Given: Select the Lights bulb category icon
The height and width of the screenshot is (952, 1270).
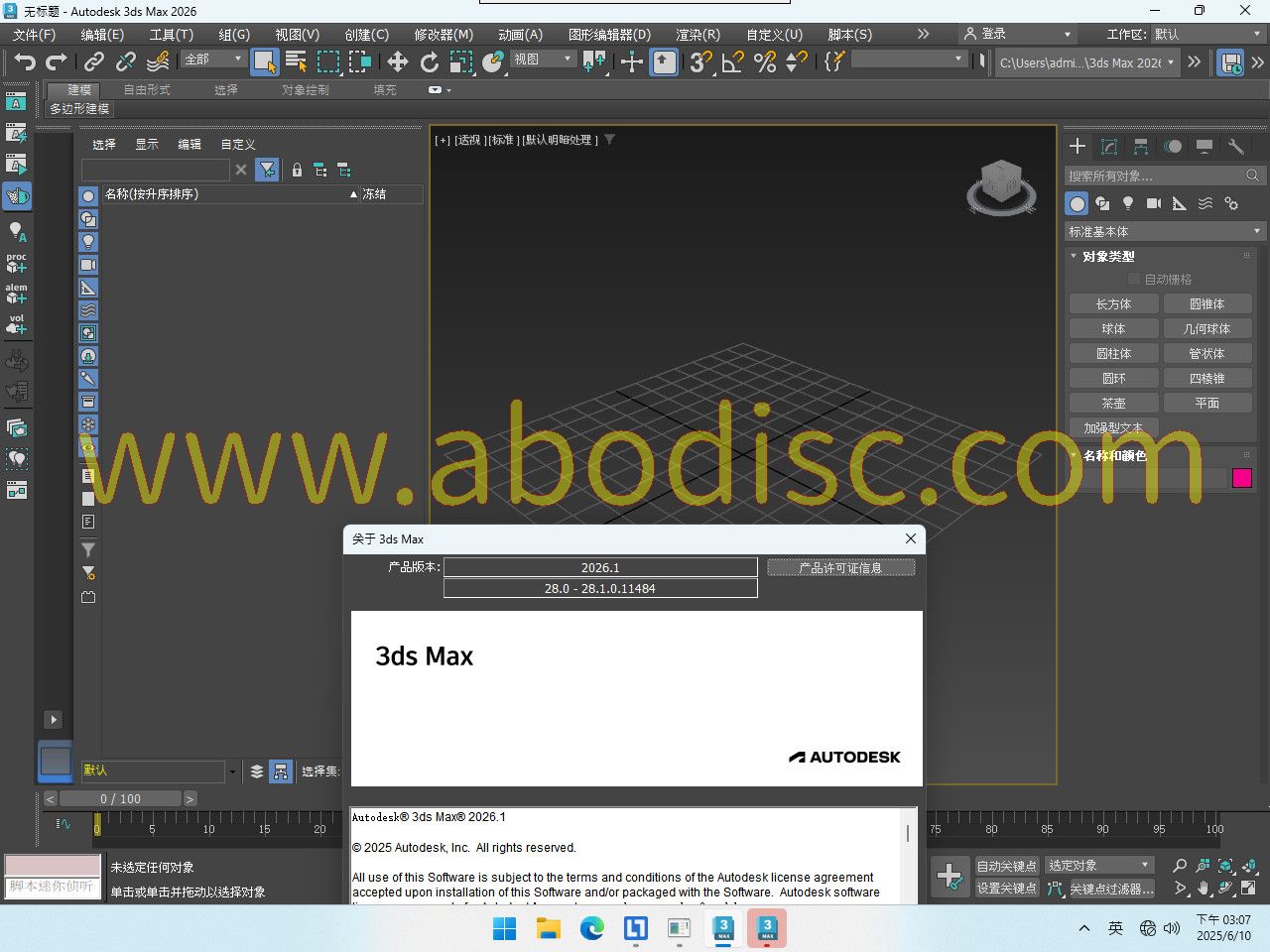Looking at the screenshot, I should (x=1128, y=203).
